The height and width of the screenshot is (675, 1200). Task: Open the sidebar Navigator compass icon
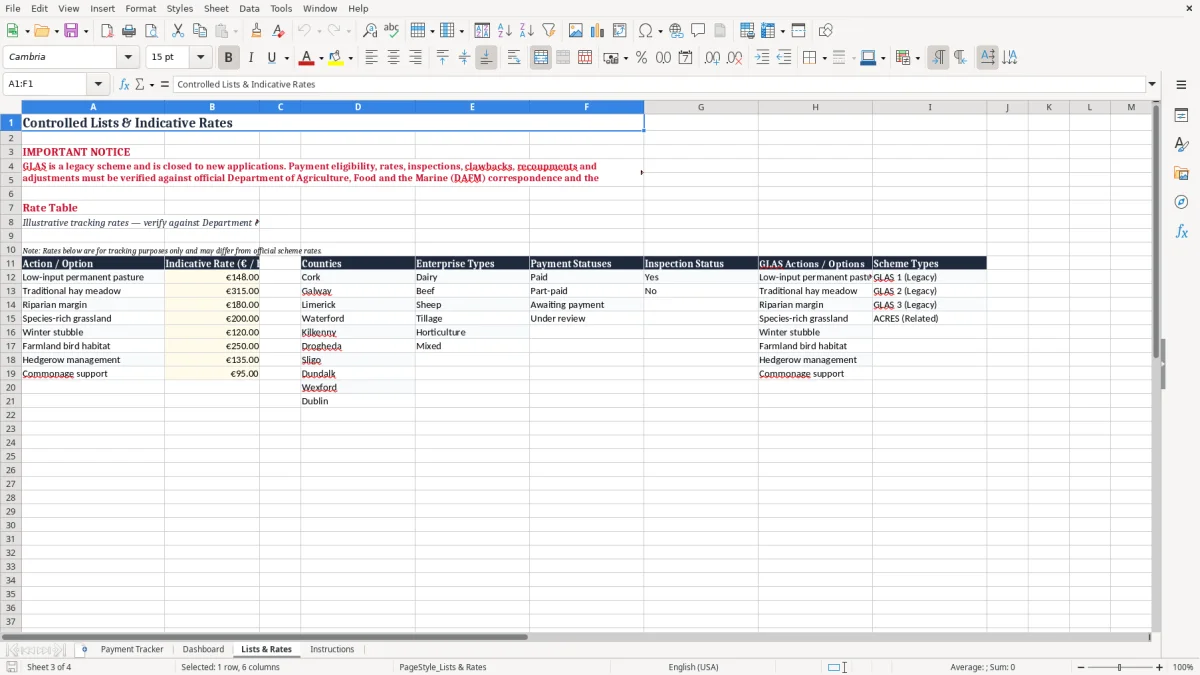click(x=1181, y=202)
